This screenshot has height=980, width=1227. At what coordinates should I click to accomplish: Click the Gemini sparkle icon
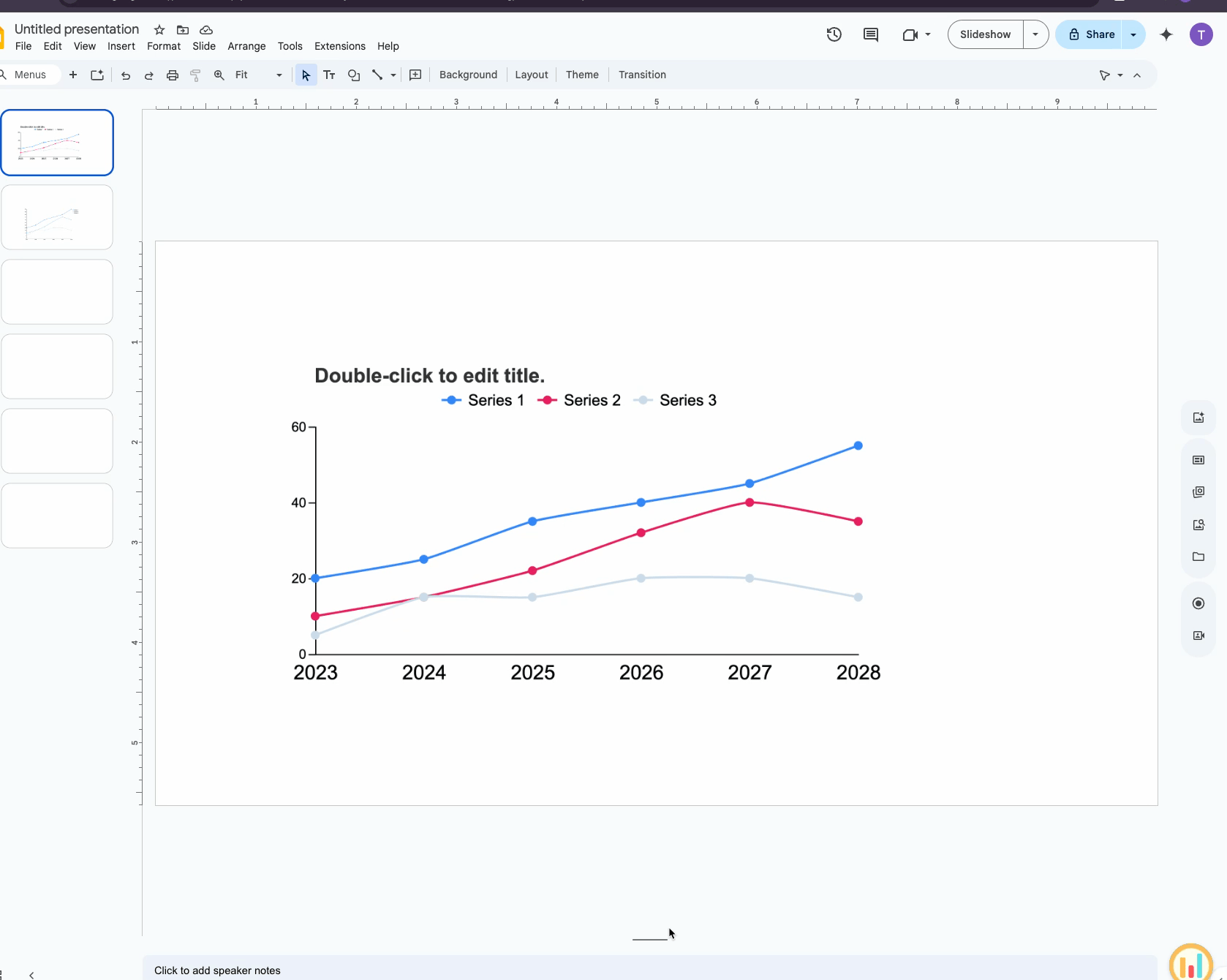pos(1166,34)
